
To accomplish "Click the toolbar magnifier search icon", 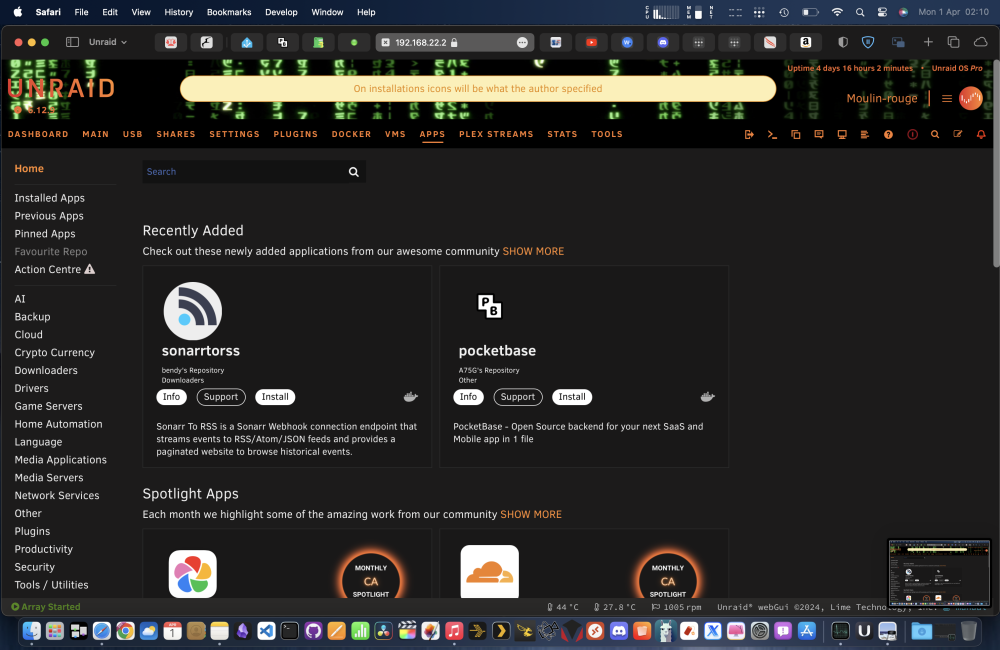I will point(935,135).
